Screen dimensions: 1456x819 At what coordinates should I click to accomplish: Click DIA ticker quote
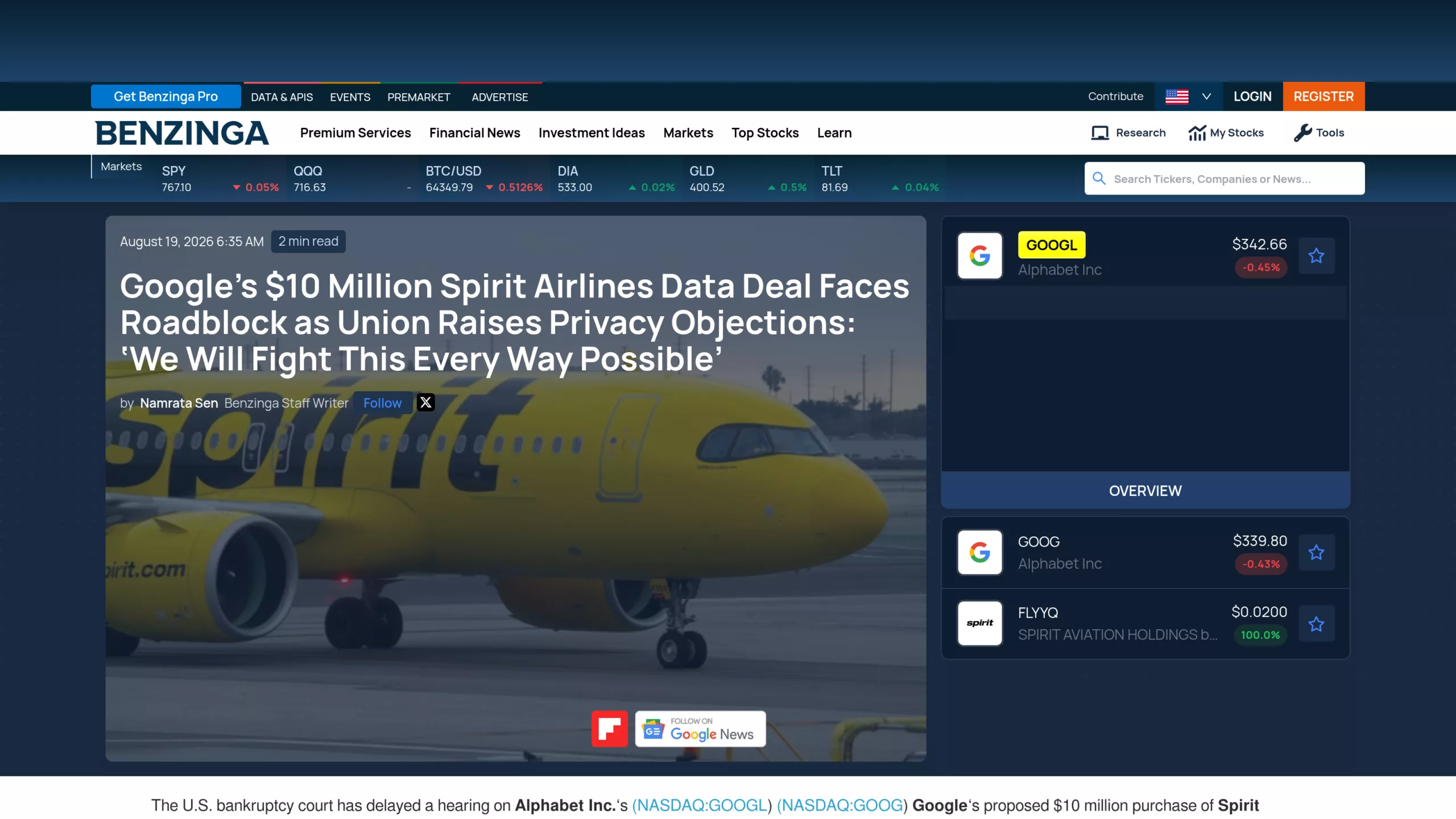617,179
